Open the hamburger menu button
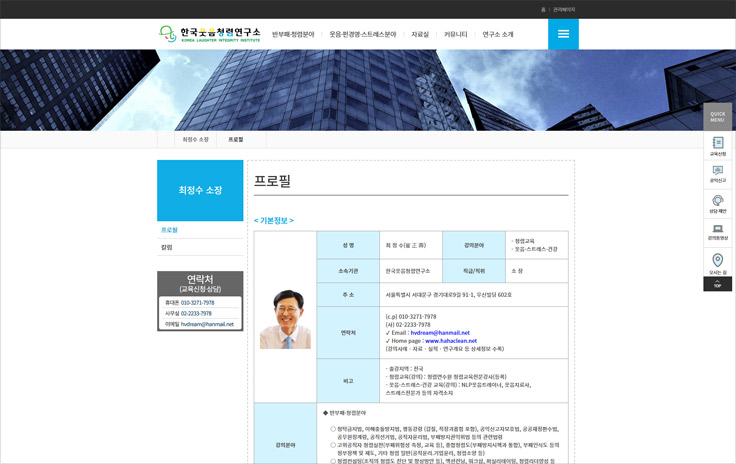 pyautogui.click(x=563, y=34)
